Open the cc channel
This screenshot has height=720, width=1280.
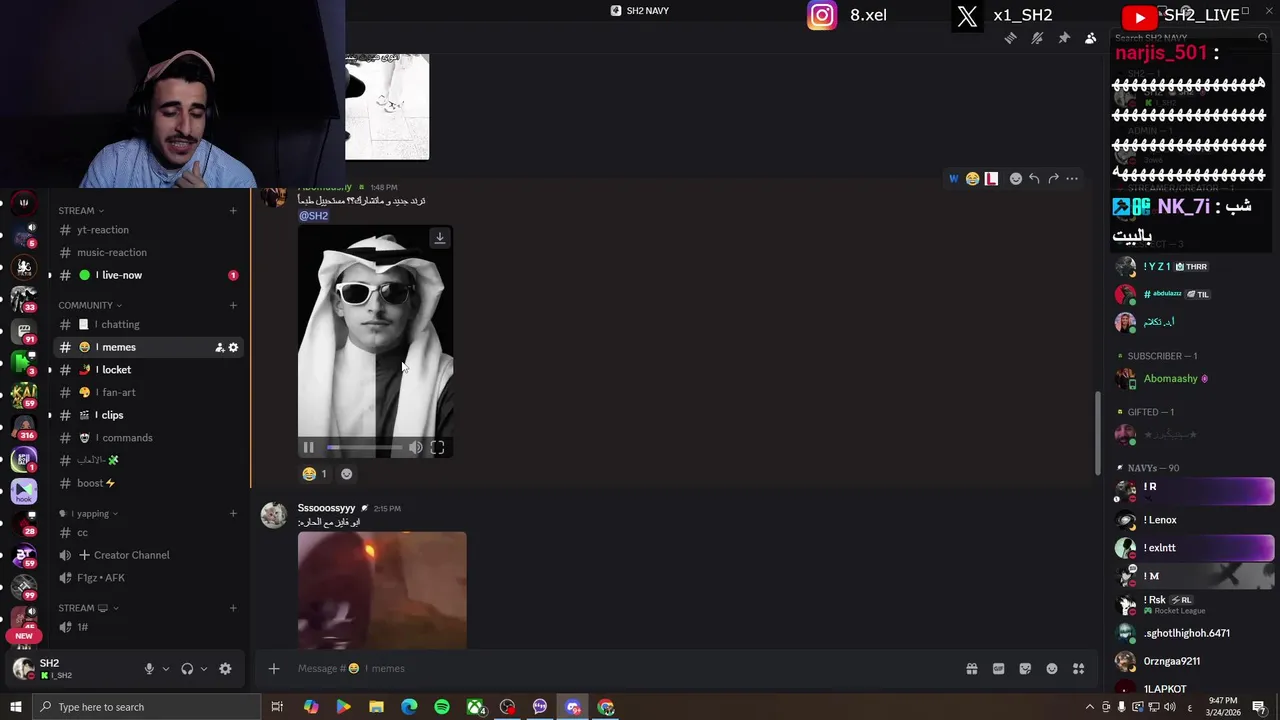click(148, 533)
